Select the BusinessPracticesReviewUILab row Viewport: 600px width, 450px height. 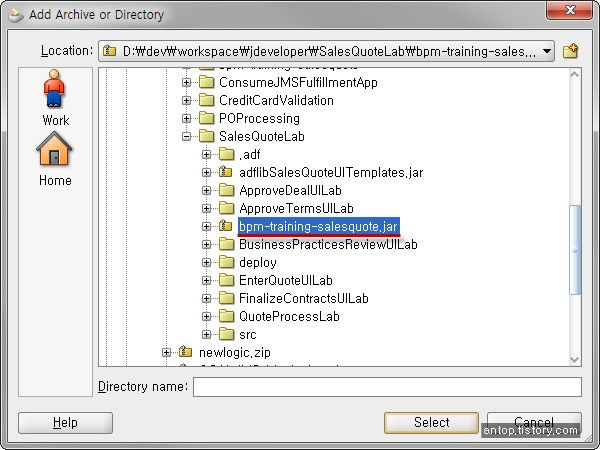pos(328,244)
